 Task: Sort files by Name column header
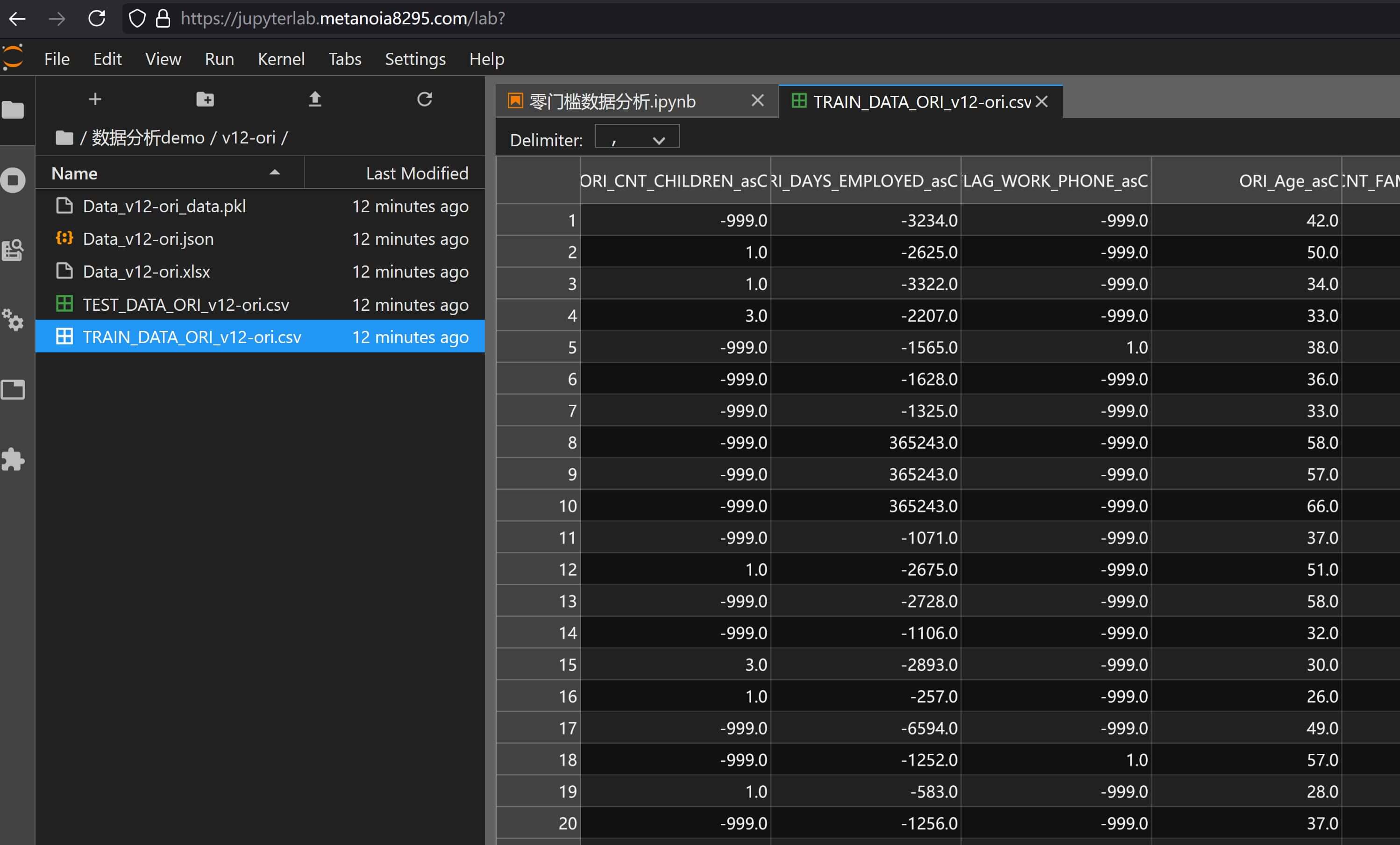74,173
